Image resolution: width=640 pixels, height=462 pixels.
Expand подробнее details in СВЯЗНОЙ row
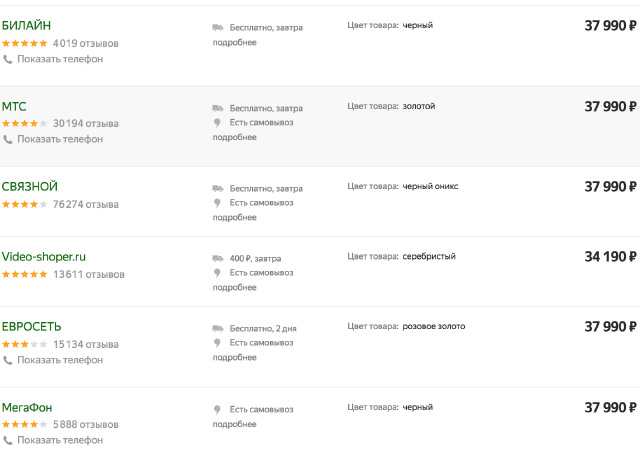click(x=234, y=218)
